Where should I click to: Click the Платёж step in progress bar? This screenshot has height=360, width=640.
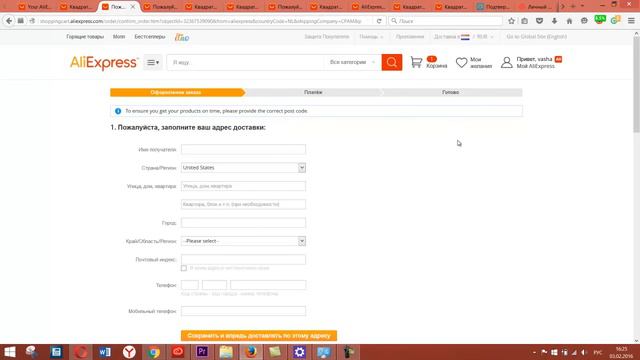313,93
